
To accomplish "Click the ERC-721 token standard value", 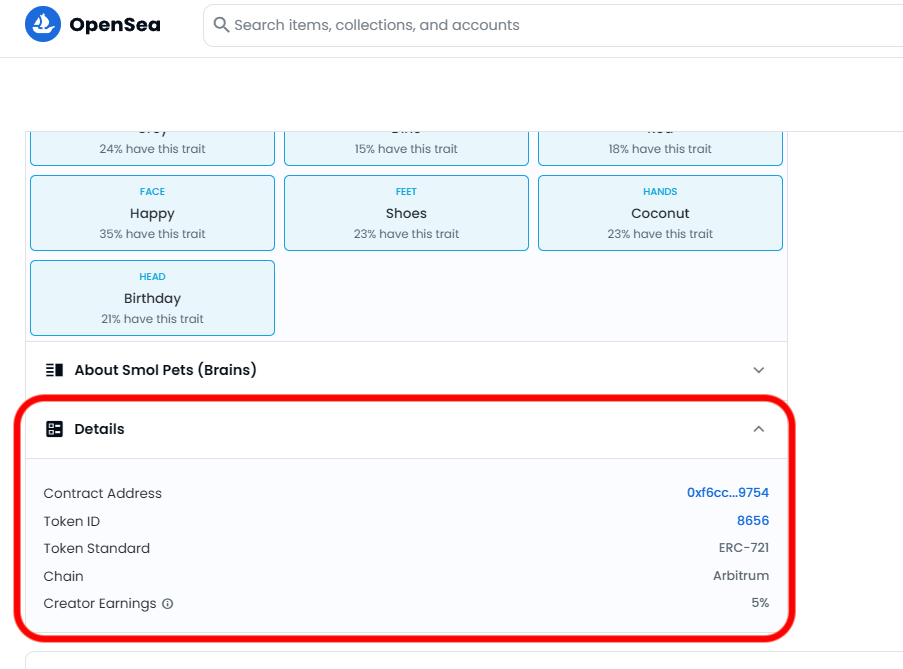I will [x=743, y=548].
